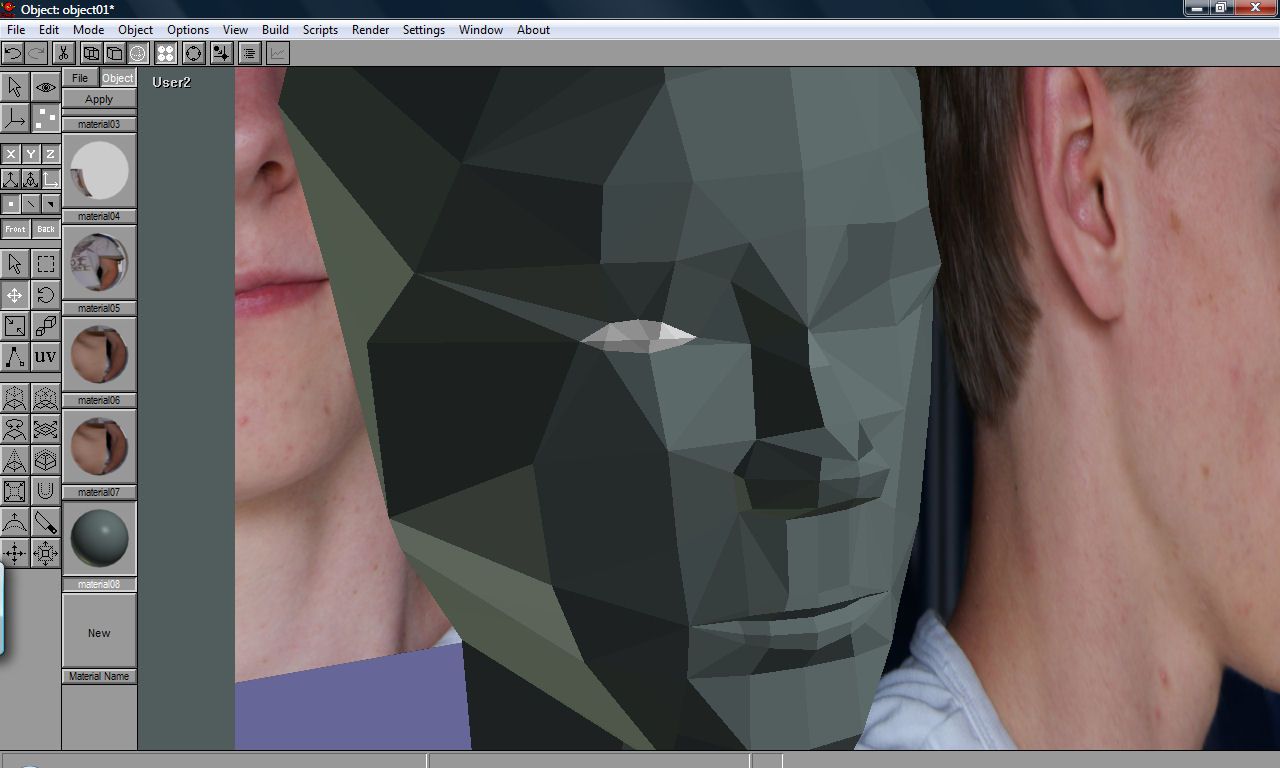Click the Cut scissors icon
The width and height of the screenshot is (1280, 768).
tap(62, 53)
